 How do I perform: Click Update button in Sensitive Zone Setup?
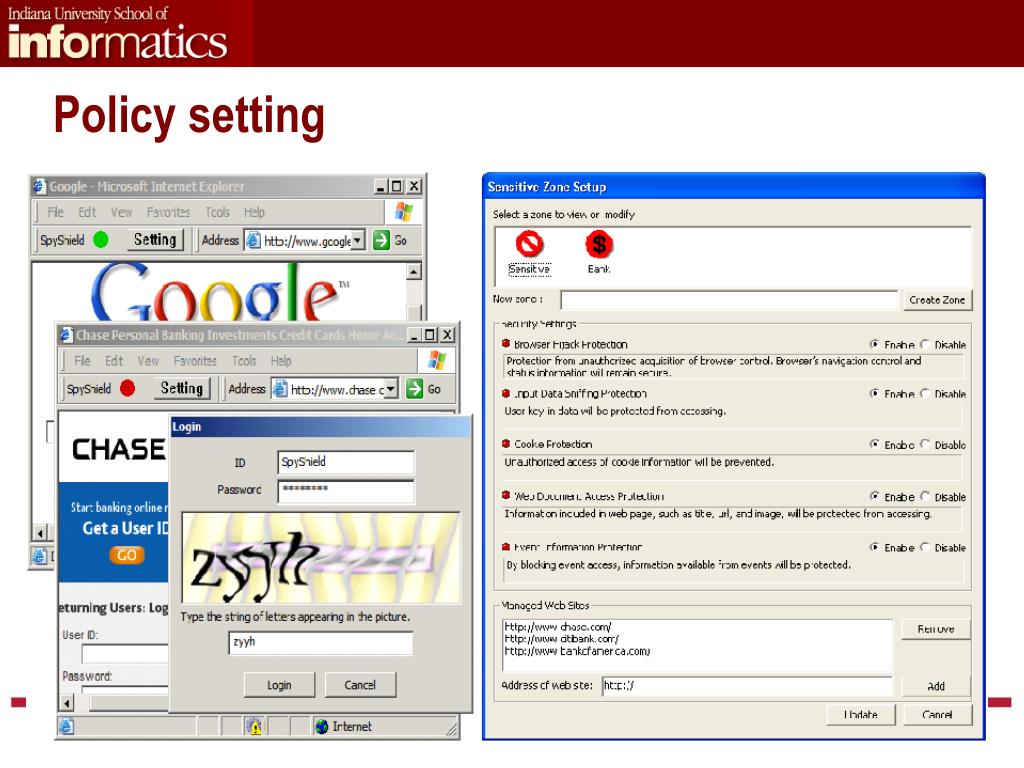pos(860,714)
